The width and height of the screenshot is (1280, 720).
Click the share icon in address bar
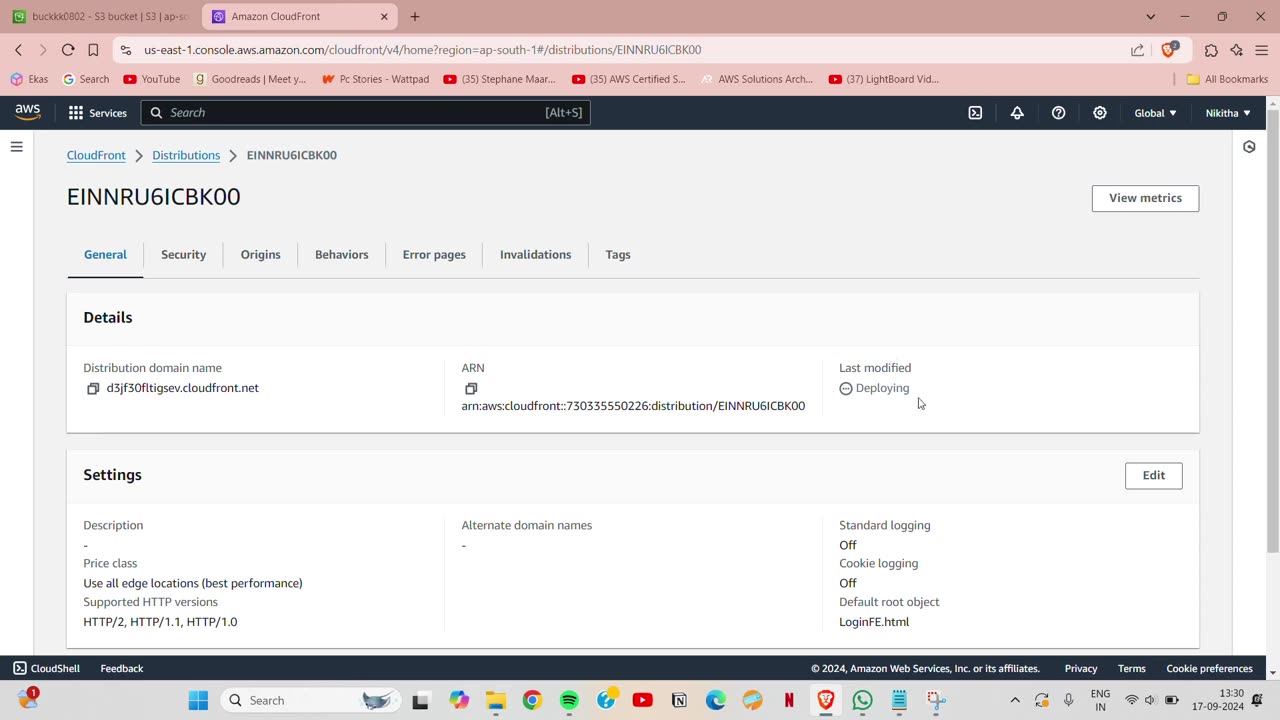click(x=1137, y=49)
